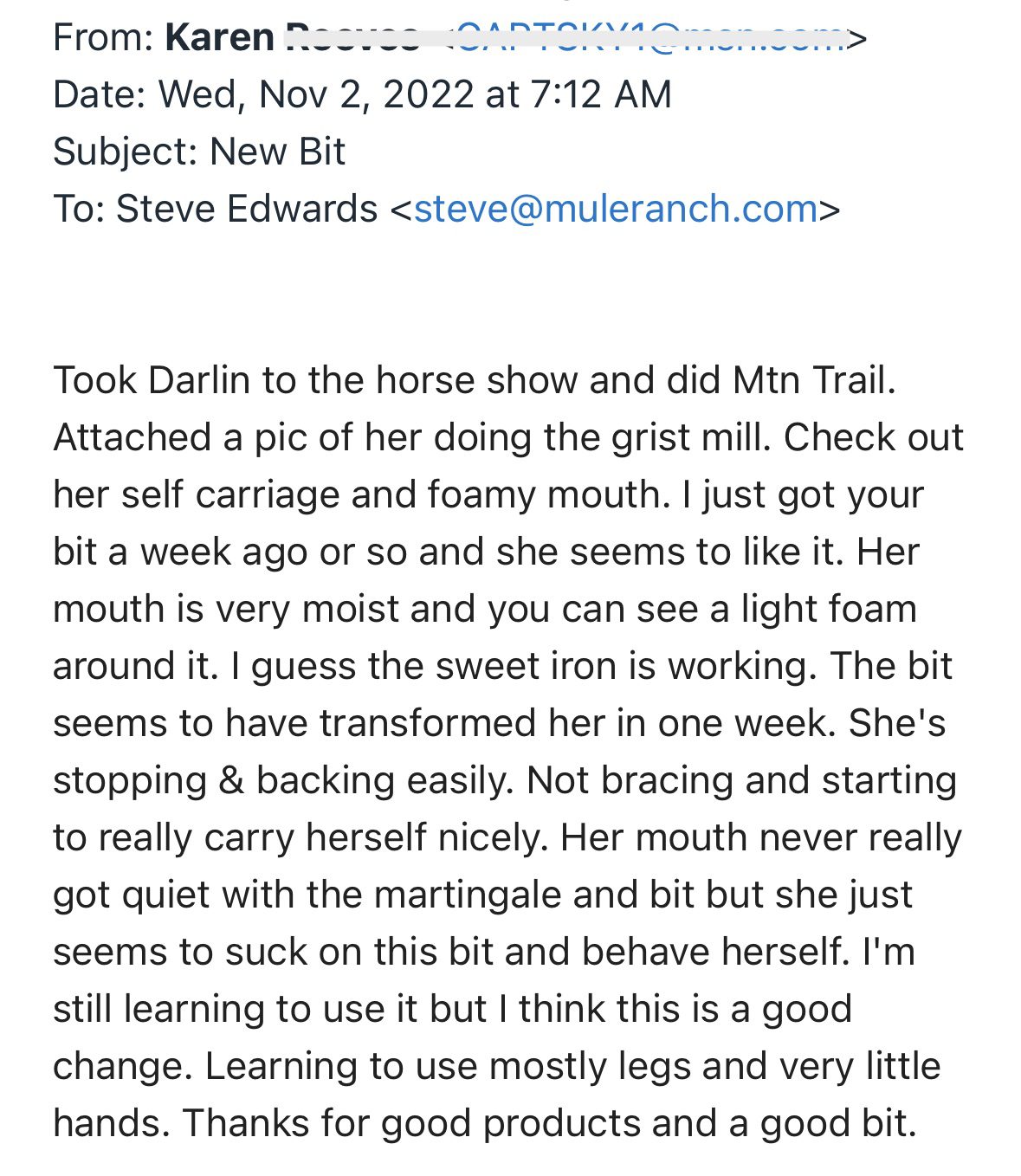Viewport: 1021px width, 1176px height.
Task: Click the Subject: label
Action: [x=126, y=152]
